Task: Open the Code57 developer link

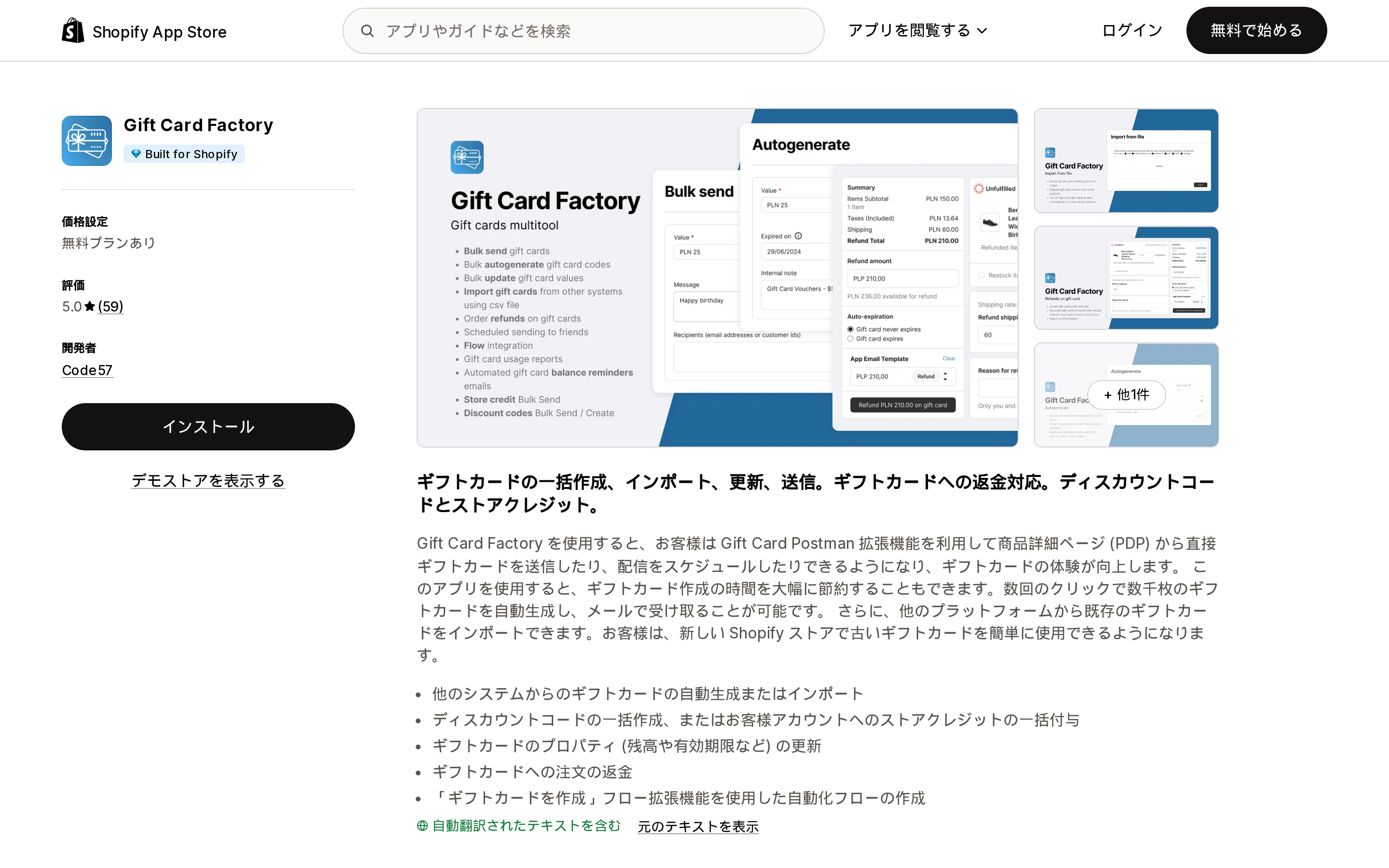Action: 87,370
